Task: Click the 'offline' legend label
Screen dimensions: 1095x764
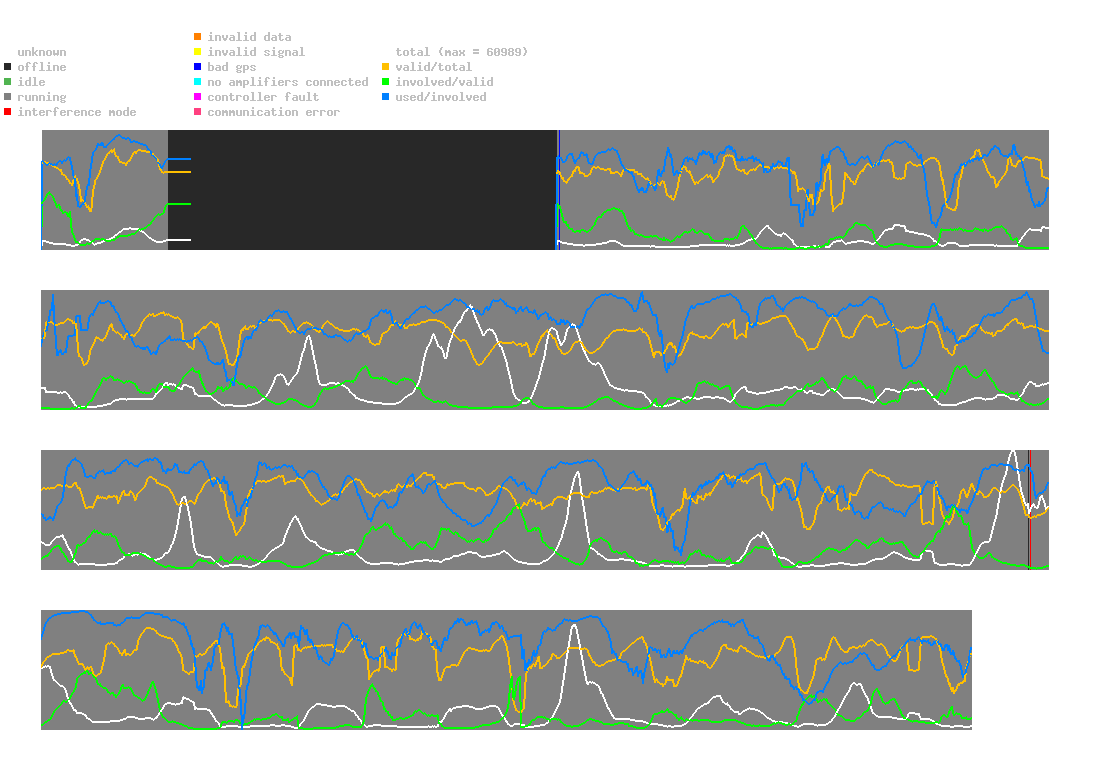Action: (x=42, y=67)
